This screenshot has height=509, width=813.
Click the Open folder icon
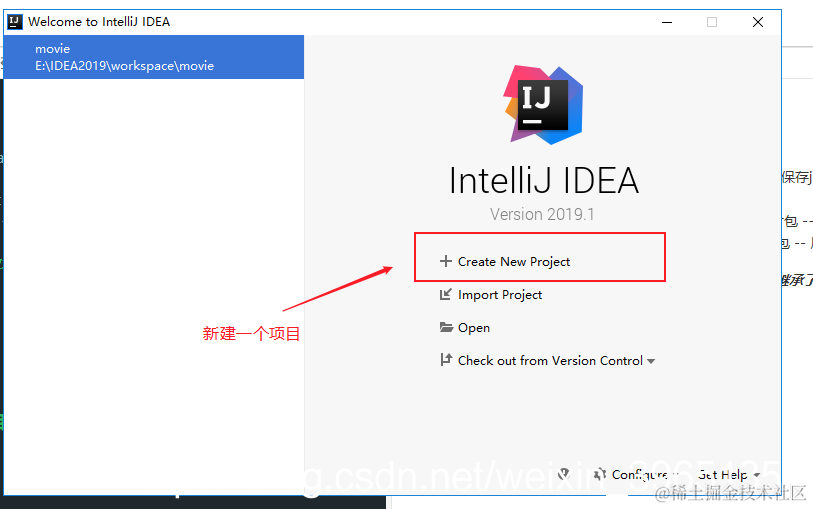tap(446, 327)
